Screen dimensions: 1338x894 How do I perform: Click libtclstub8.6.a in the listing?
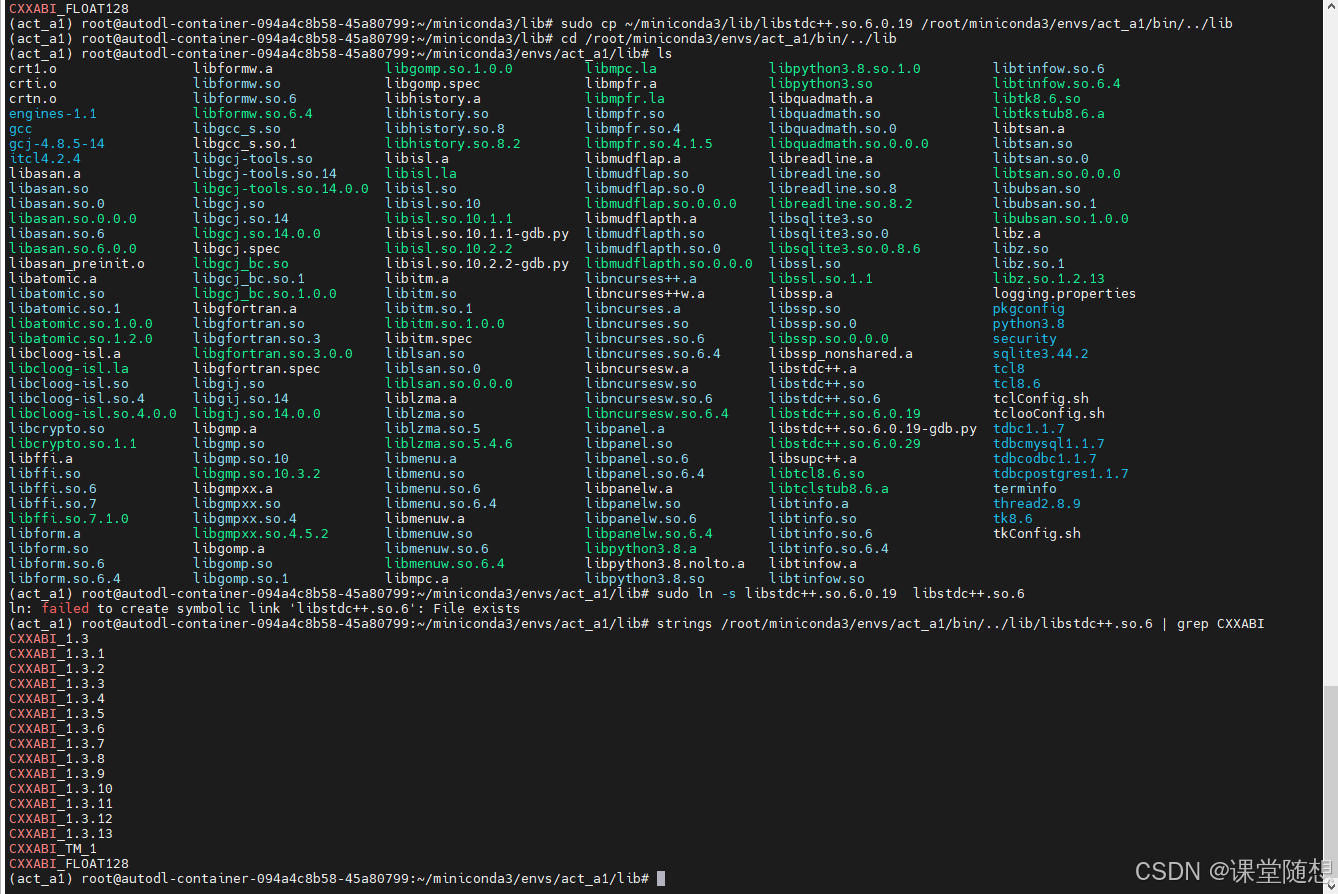[829, 488]
